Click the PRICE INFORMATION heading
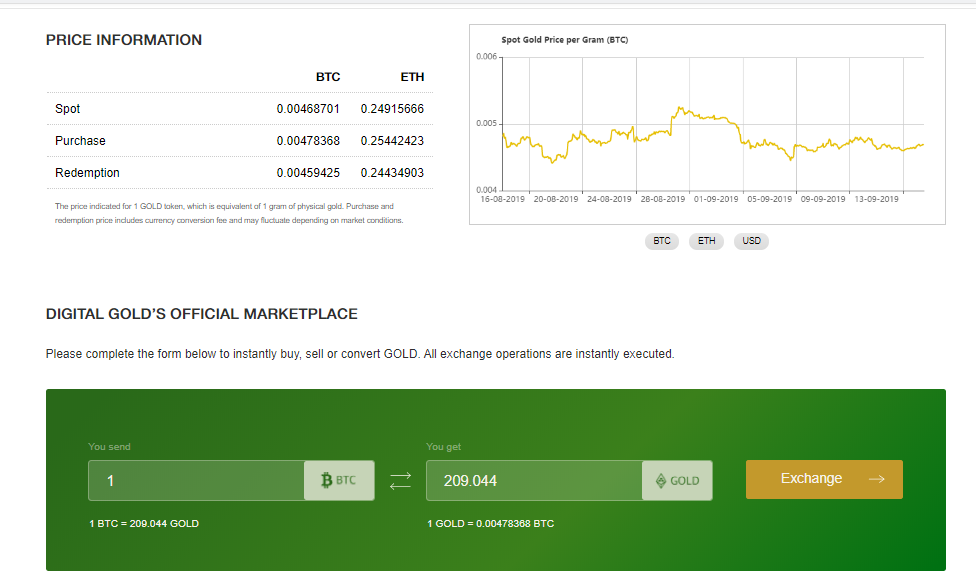The width and height of the screenshot is (976, 582). pos(124,40)
